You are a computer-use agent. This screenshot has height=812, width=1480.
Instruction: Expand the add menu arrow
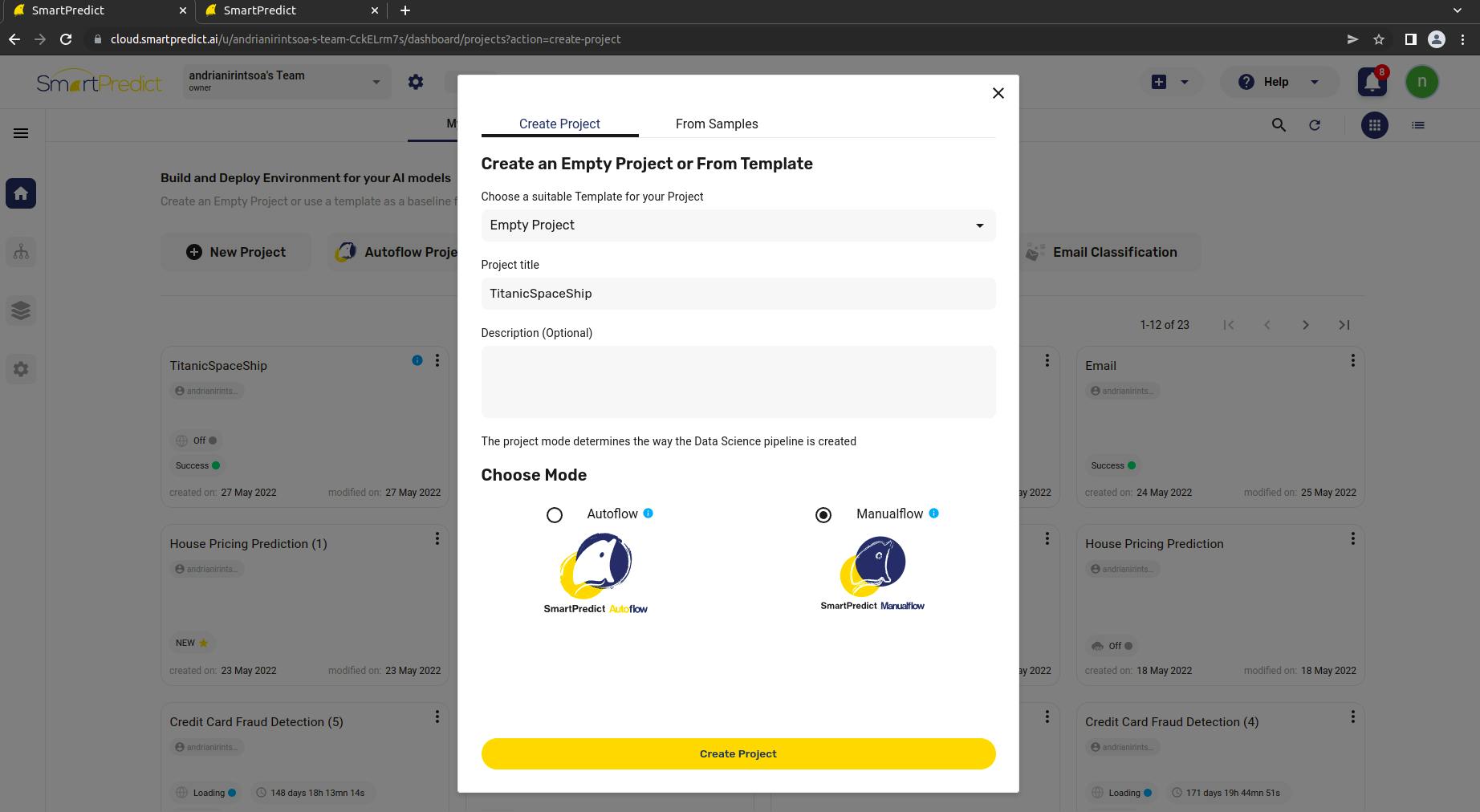[x=1184, y=82]
